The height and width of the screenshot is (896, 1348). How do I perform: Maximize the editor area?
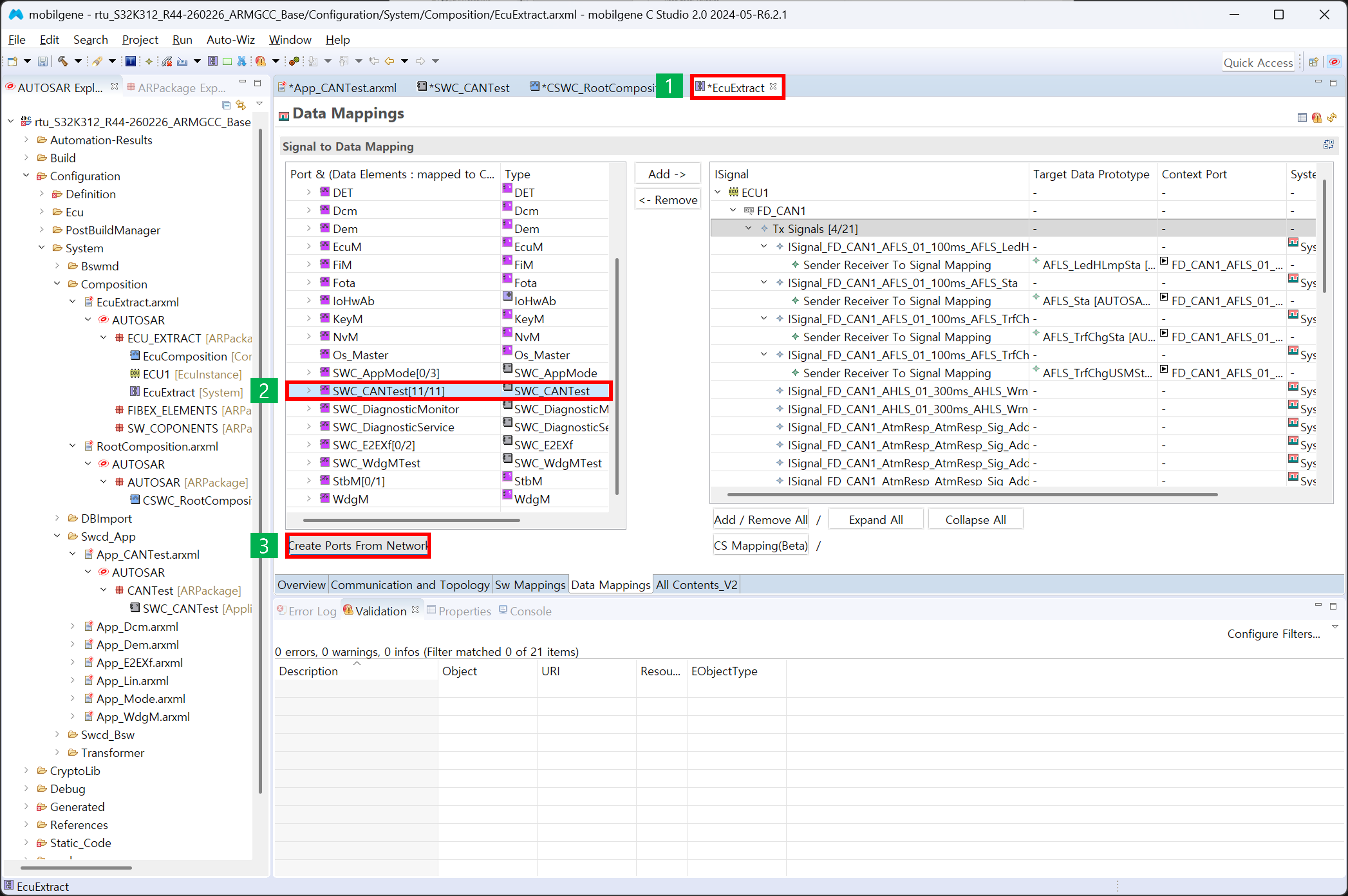click(1333, 83)
